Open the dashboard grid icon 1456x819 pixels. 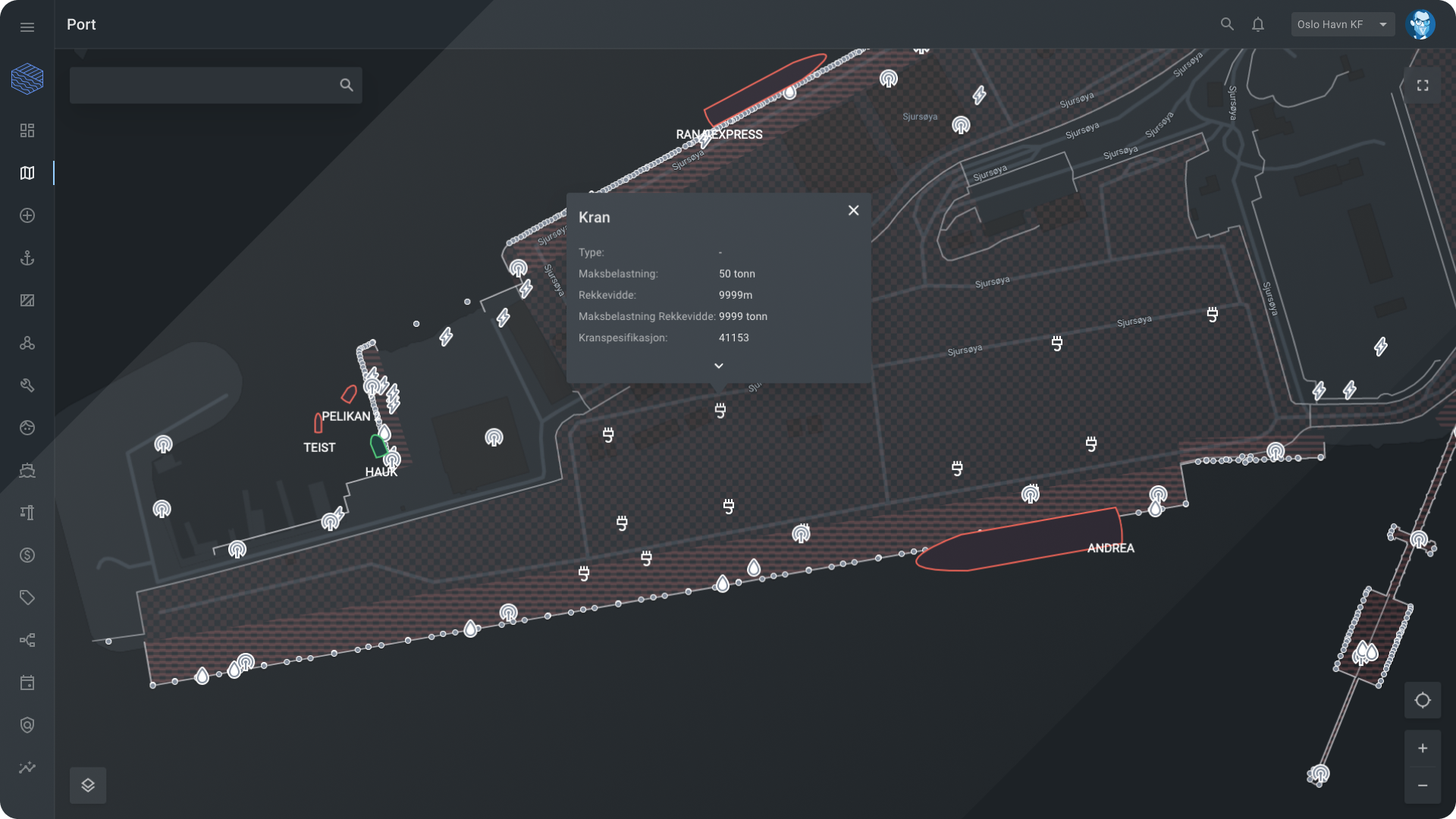(x=27, y=130)
